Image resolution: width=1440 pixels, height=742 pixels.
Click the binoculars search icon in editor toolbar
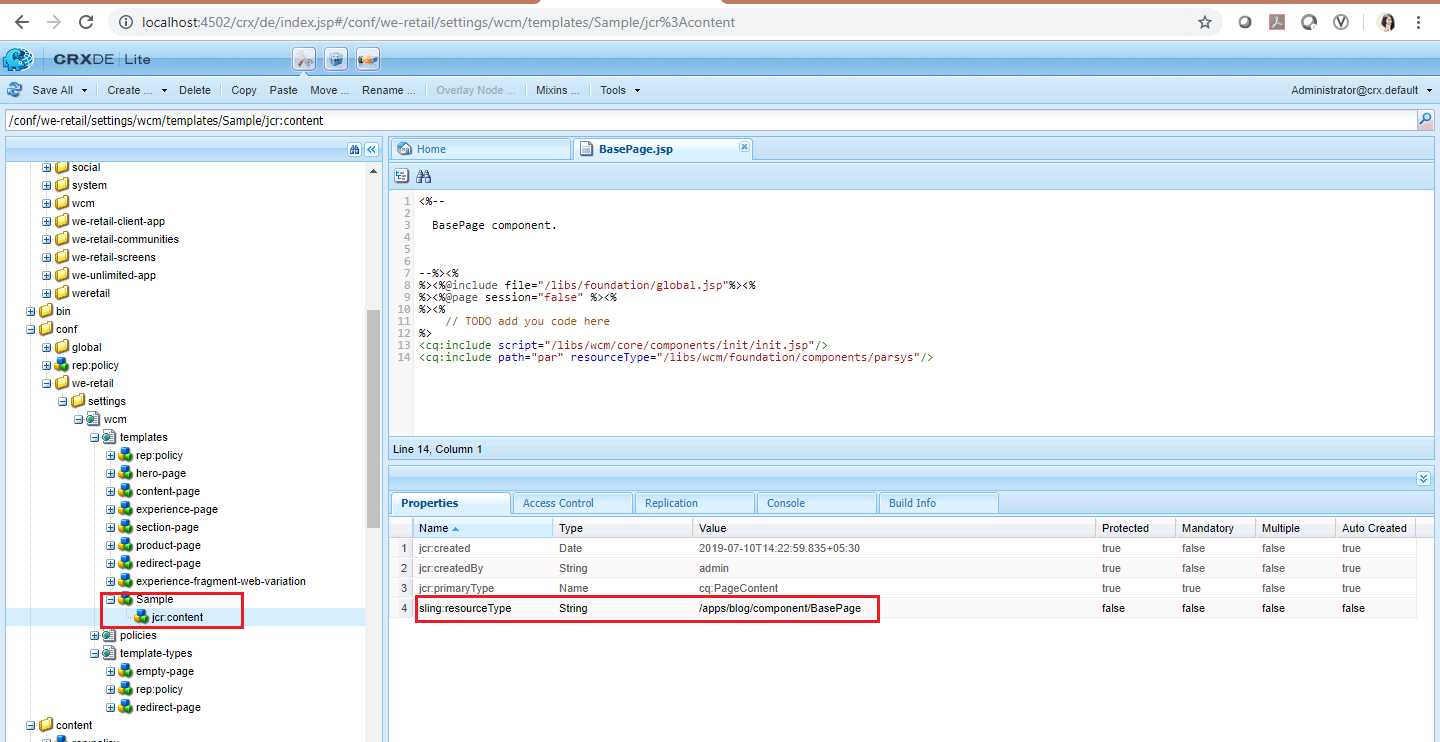coord(424,176)
